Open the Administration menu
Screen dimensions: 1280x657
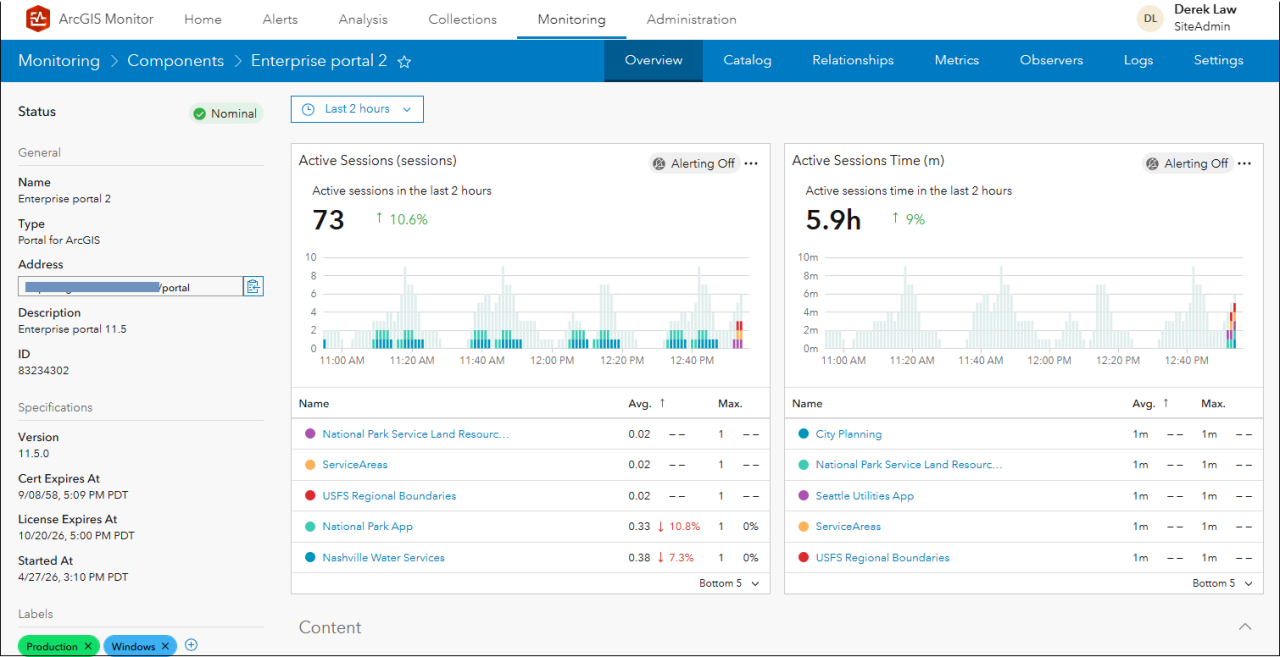pyautogui.click(x=692, y=19)
